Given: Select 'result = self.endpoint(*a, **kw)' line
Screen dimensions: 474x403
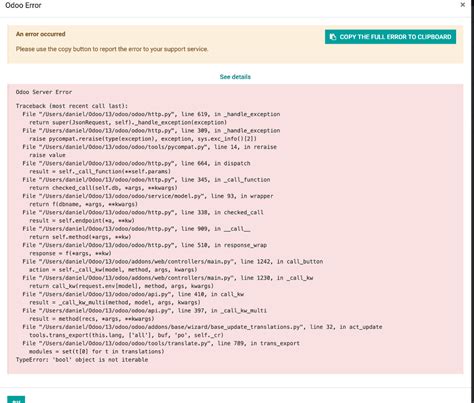Looking at the screenshot, I should (x=82, y=220).
